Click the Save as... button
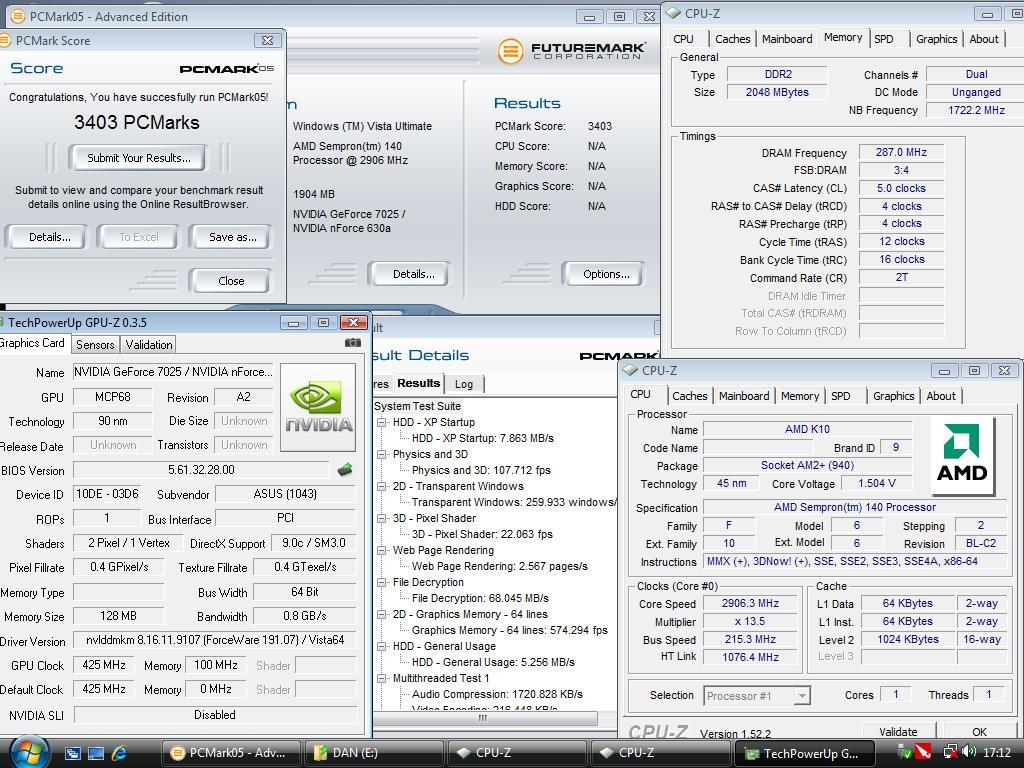The width and height of the screenshot is (1024, 768). 232,237
